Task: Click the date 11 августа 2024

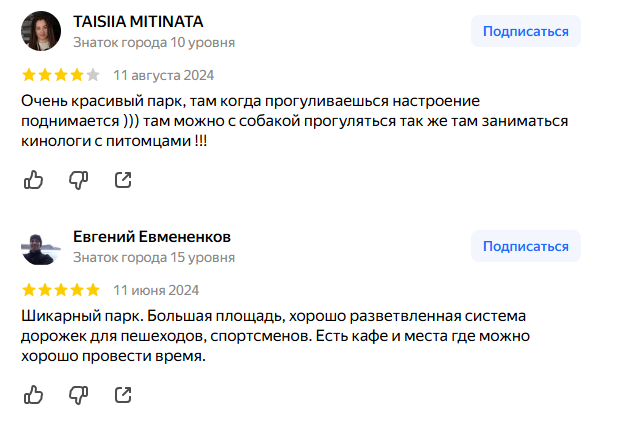Action: pyautogui.click(x=163, y=75)
